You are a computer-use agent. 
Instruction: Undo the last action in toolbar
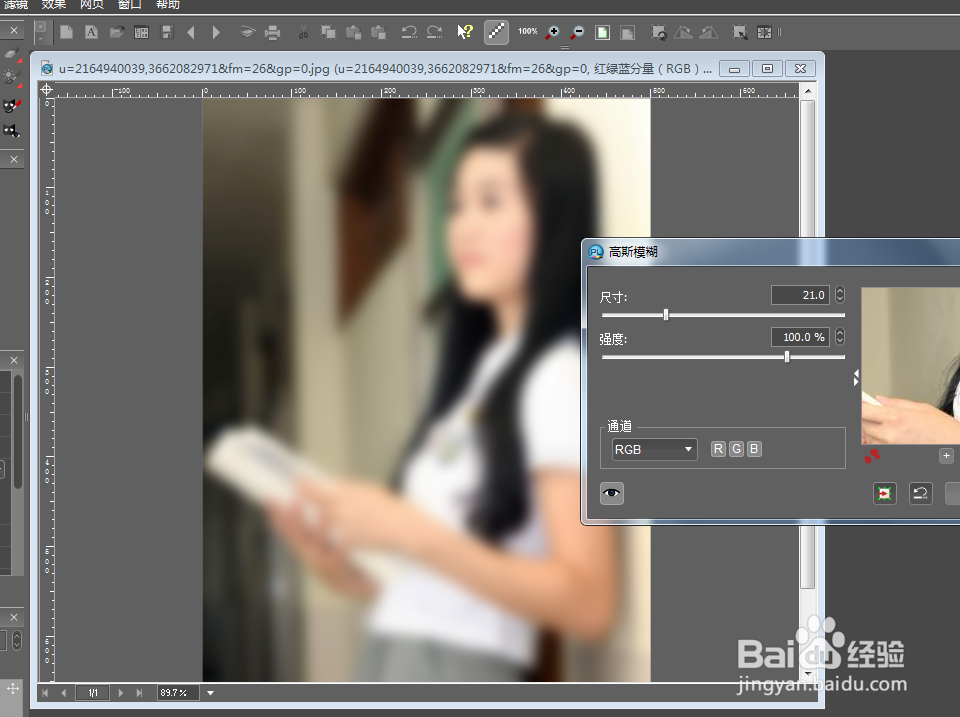coord(409,32)
